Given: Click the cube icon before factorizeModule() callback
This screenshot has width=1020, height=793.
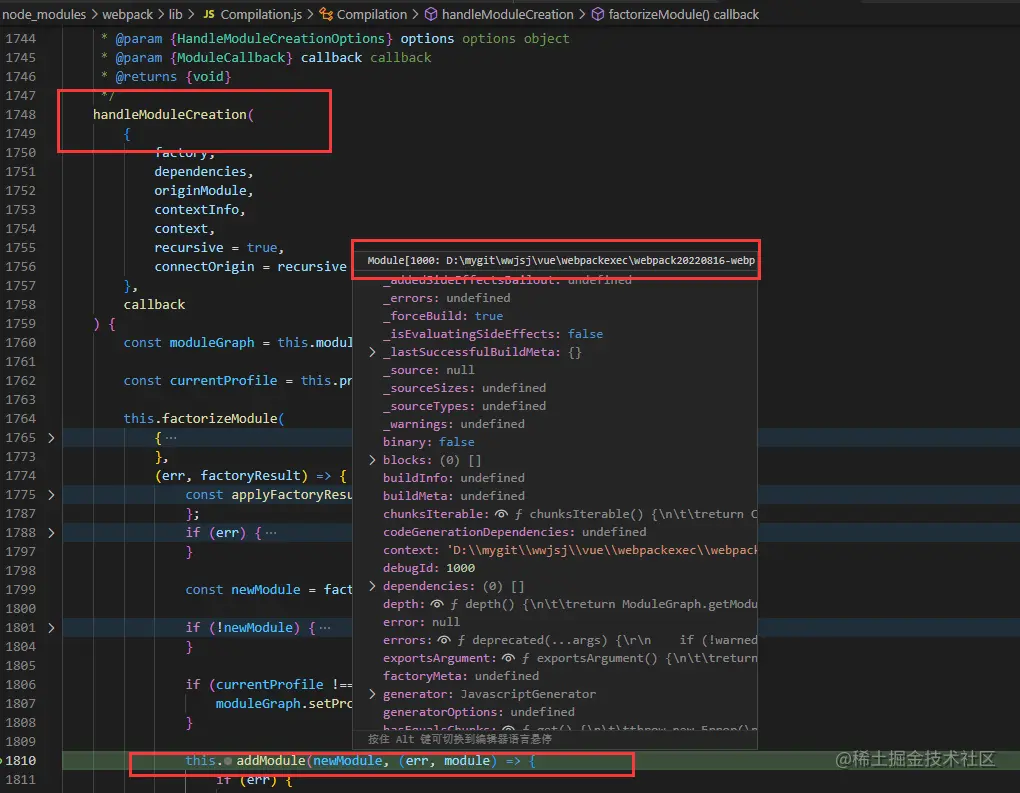Looking at the screenshot, I should click(597, 14).
